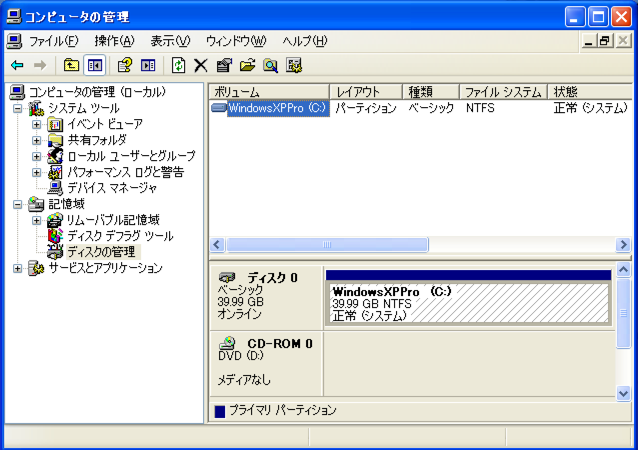Expand the パフォーマンス ログと警告 node
Screen dimensions: 638x450
[36, 173]
